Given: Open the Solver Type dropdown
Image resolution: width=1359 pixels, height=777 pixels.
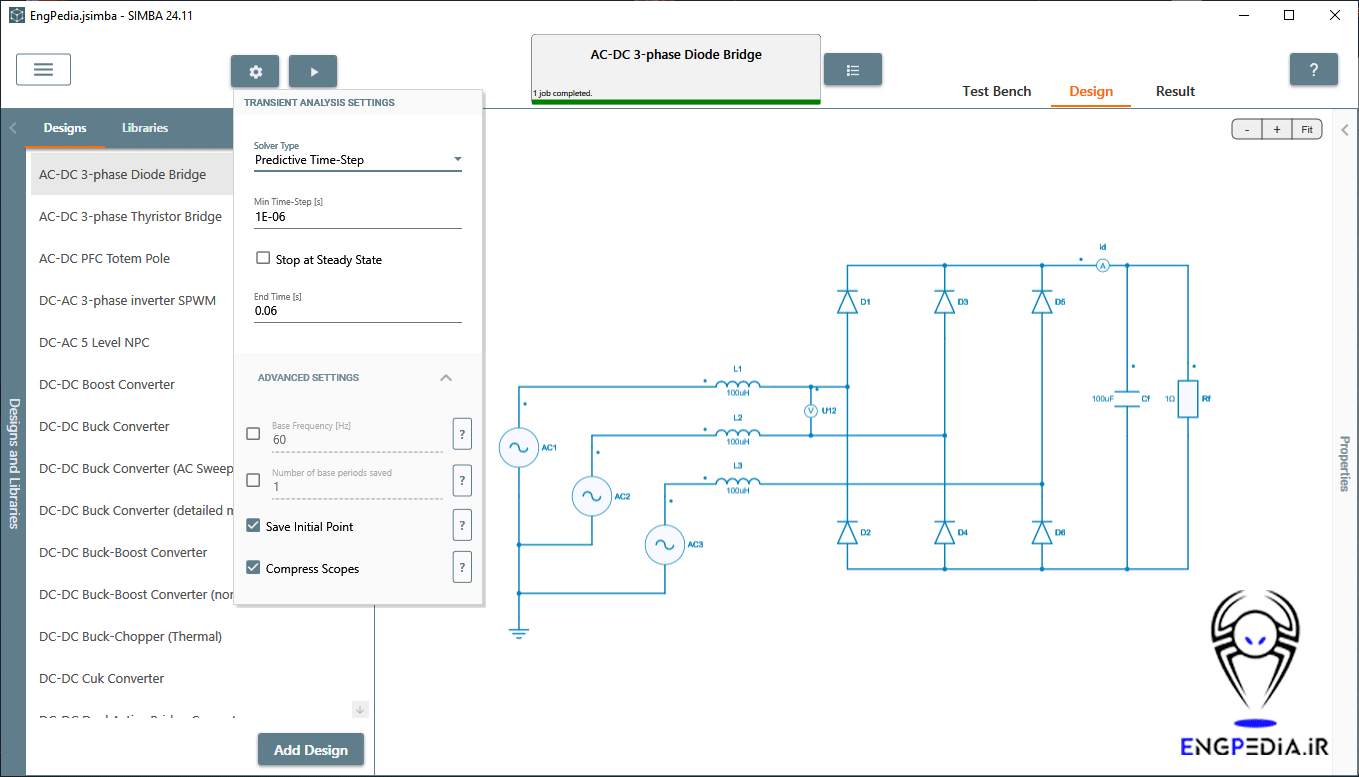Looking at the screenshot, I should click(357, 160).
